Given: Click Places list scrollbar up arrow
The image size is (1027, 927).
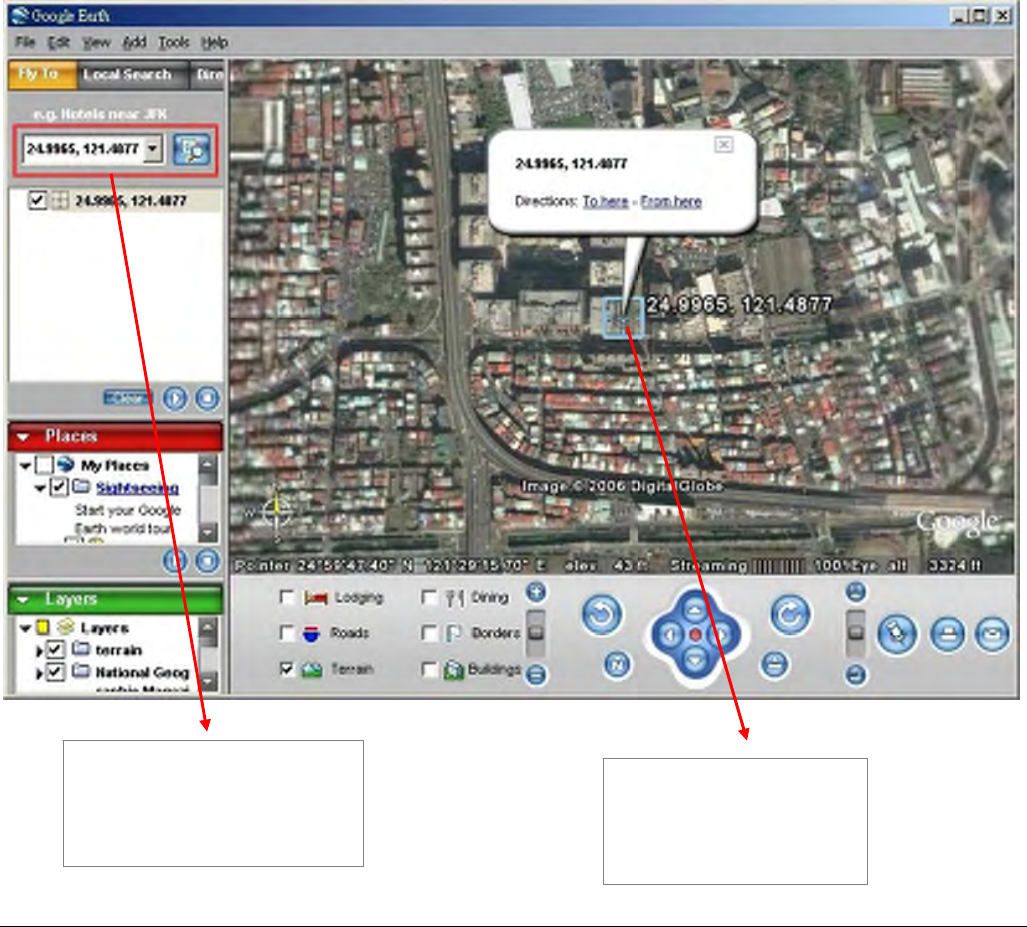Looking at the screenshot, I should tap(208, 464).
